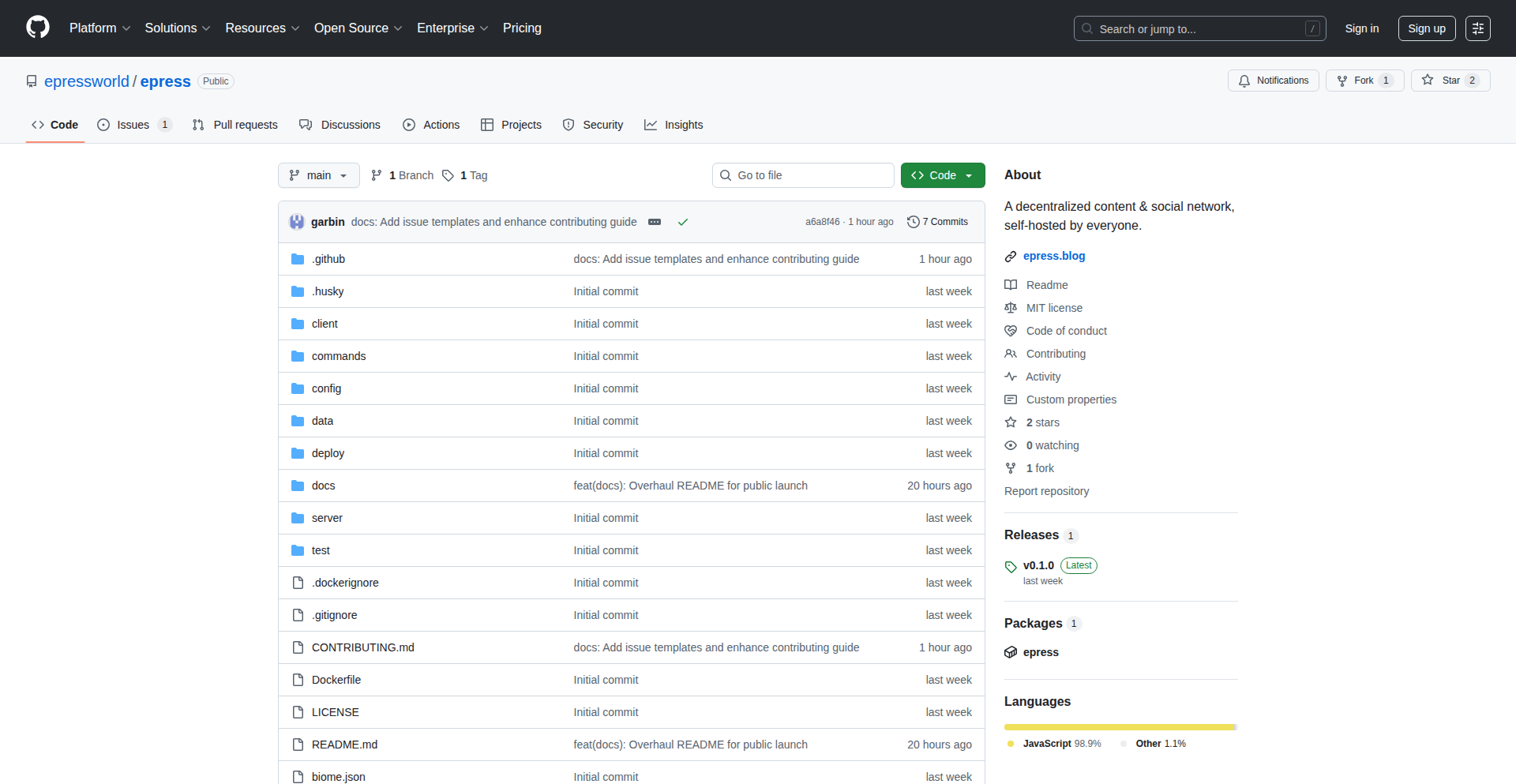Open the .husky folder icon
Image resolution: width=1516 pixels, height=784 pixels.
[298, 291]
